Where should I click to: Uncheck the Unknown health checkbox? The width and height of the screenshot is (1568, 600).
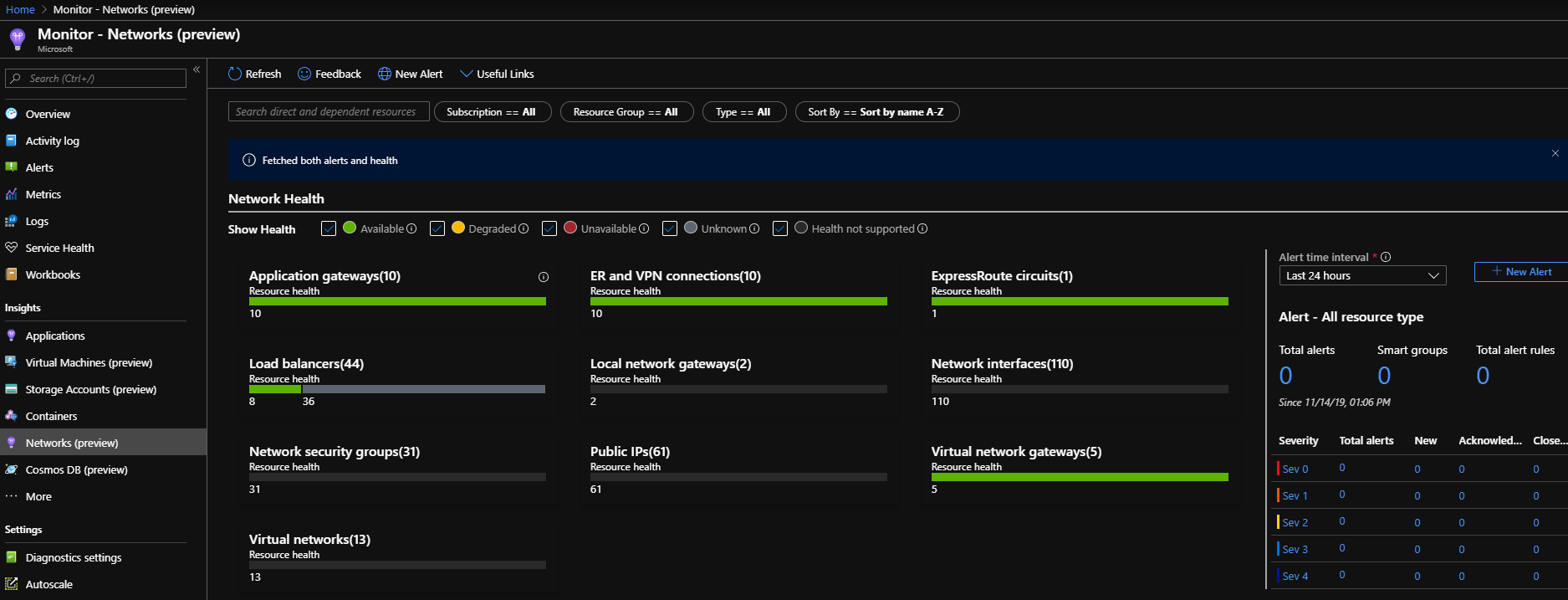670,228
